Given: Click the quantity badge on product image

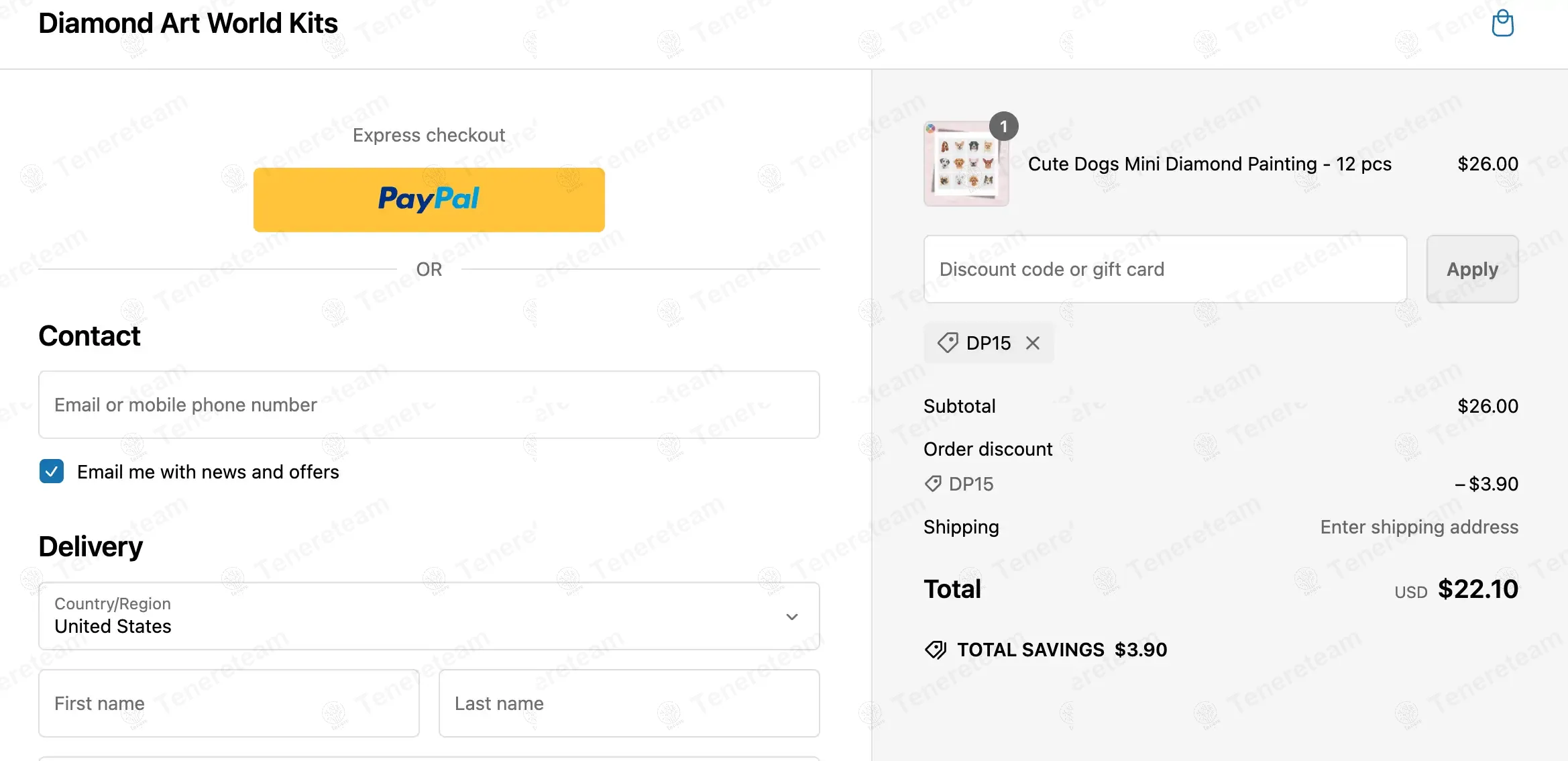Looking at the screenshot, I should click(x=1004, y=126).
